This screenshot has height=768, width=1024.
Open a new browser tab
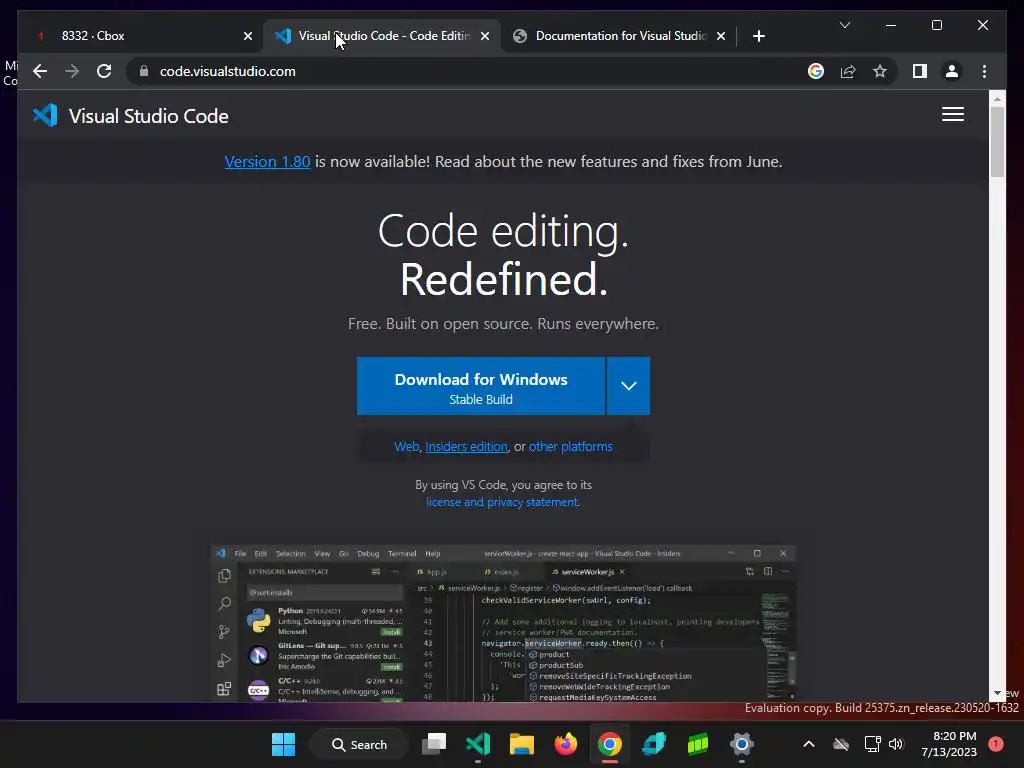758,36
